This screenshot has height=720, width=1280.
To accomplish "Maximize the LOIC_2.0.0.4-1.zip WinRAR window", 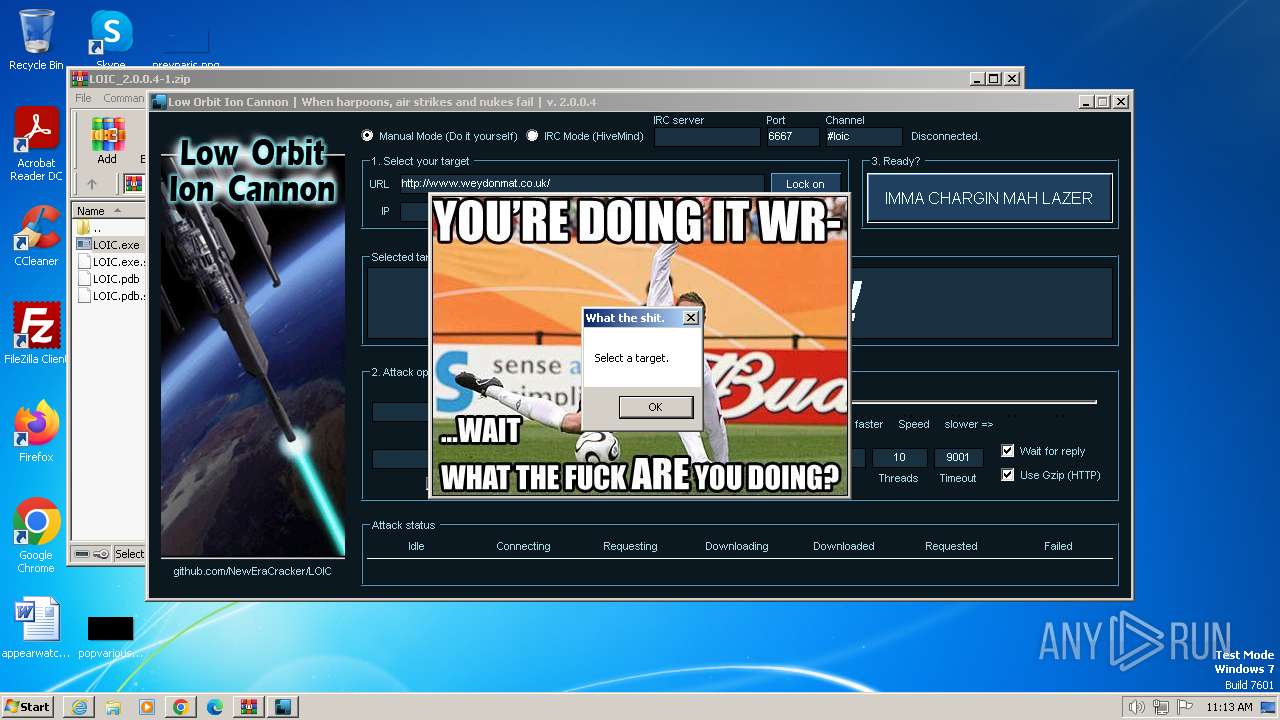I will tap(993, 78).
